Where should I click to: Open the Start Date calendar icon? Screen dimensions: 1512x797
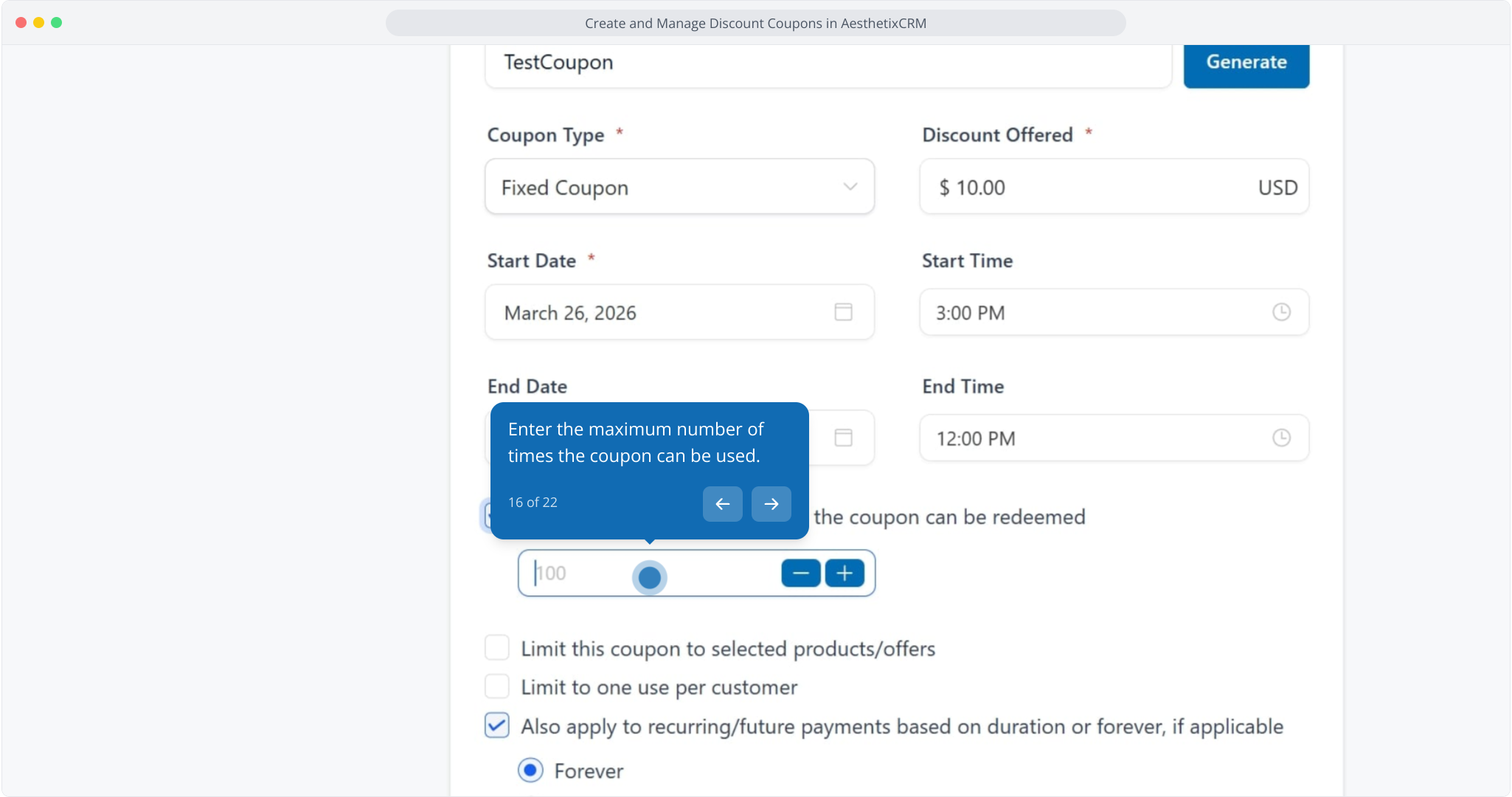843,312
